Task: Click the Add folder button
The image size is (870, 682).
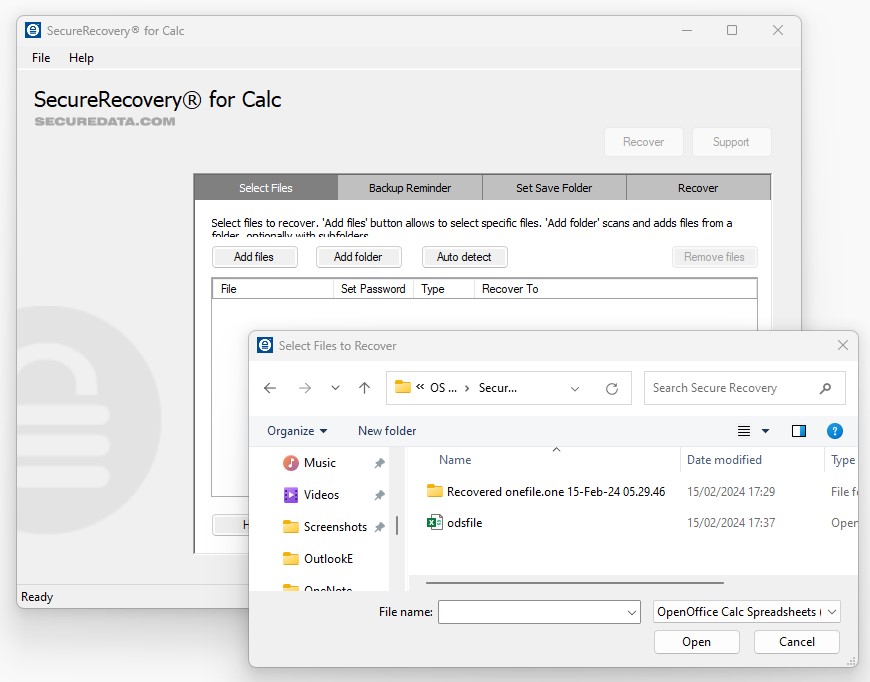Action: click(x=358, y=257)
